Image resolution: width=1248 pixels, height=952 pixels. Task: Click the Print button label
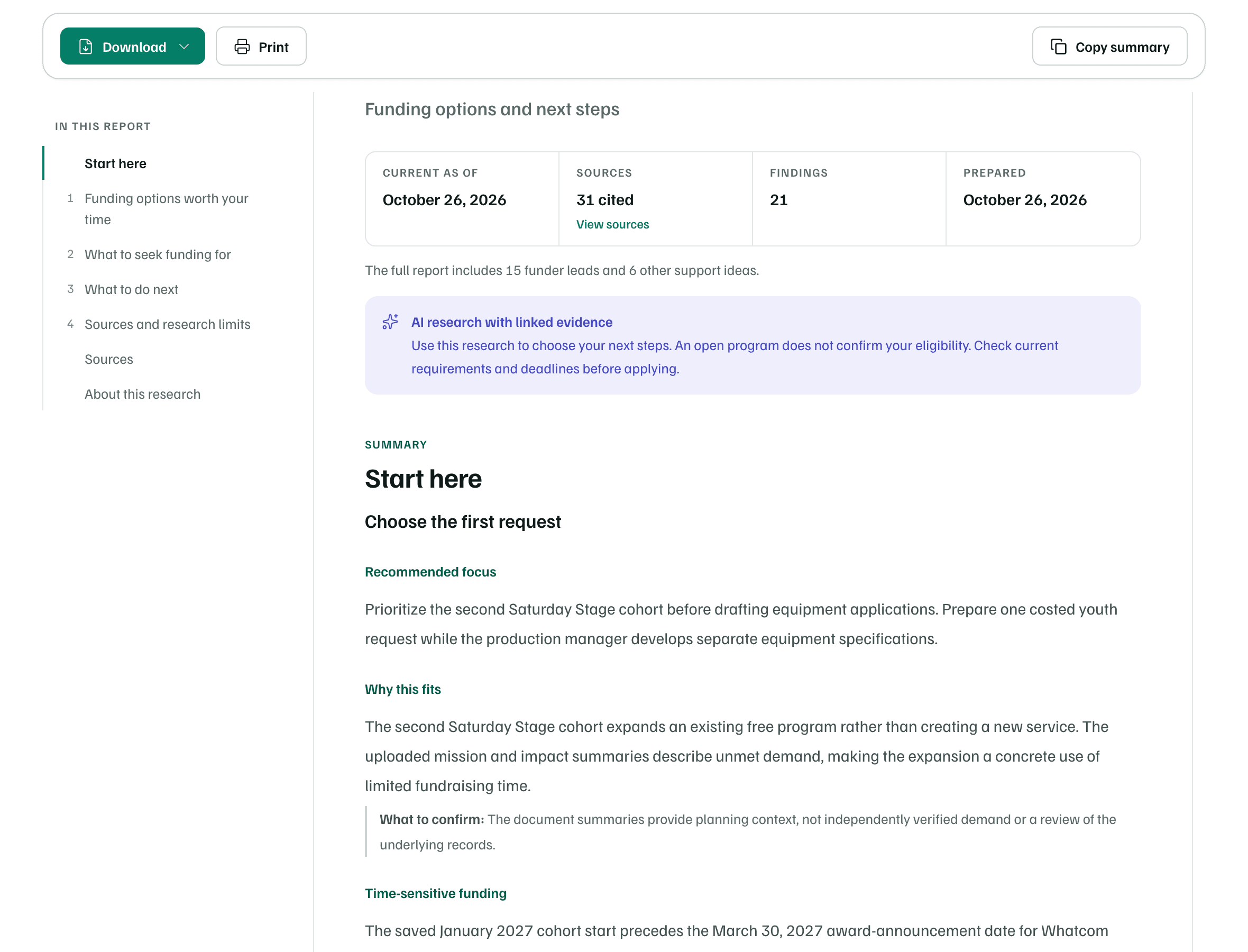pyautogui.click(x=273, y=47)
